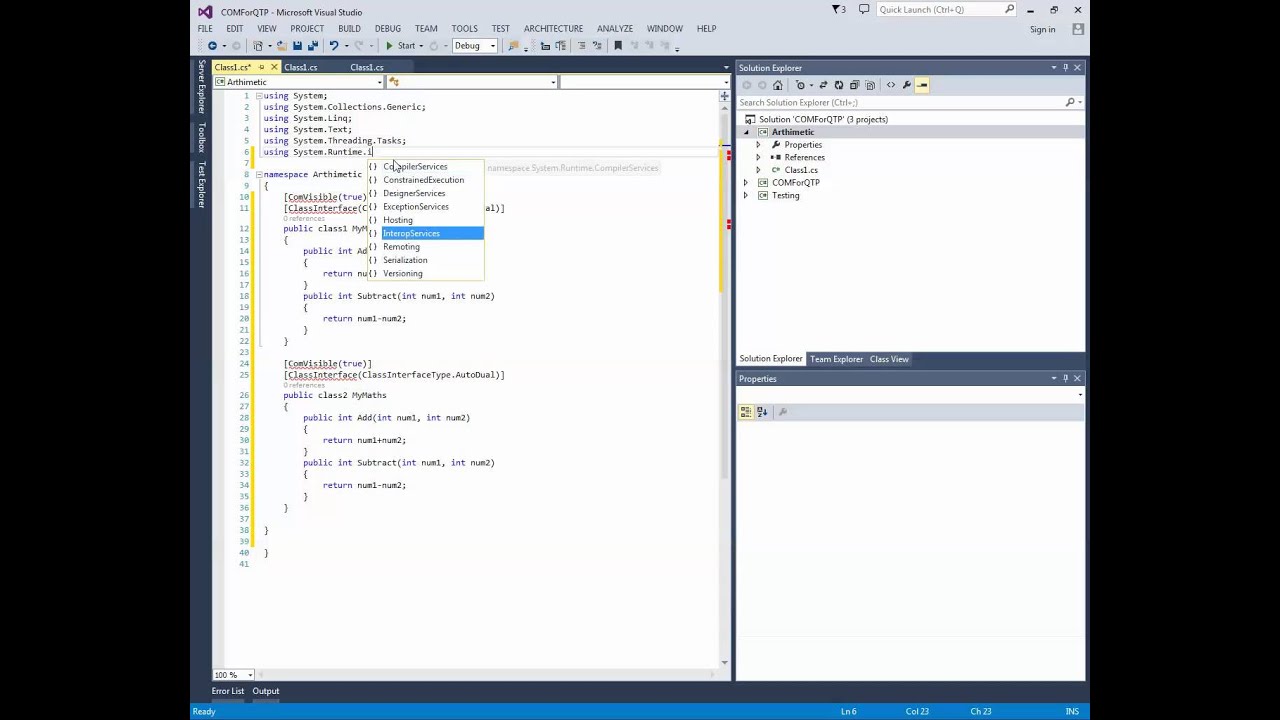Close the active Class1.cs* tab
The width and height of the screenshot is (1280, 720).
pos(274,67)
